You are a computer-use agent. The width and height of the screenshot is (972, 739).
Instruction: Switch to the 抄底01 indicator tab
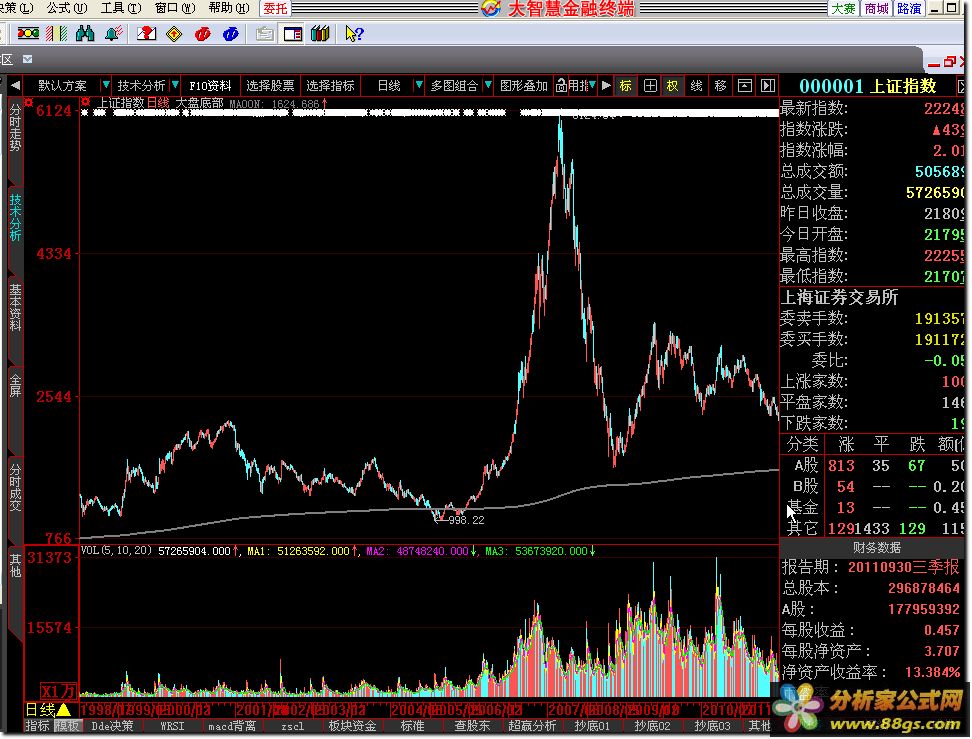point(592,725)
